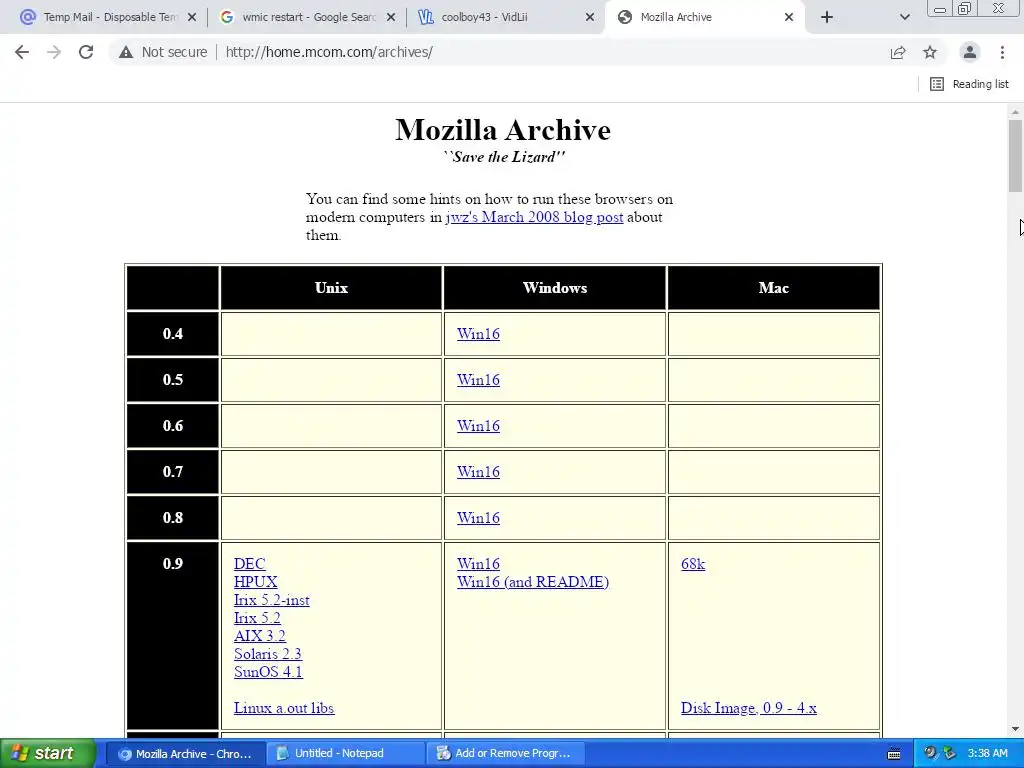Open the Irix 5.2 link
The height and width of the screenshot is (768, 1024).
coord(257,618)
